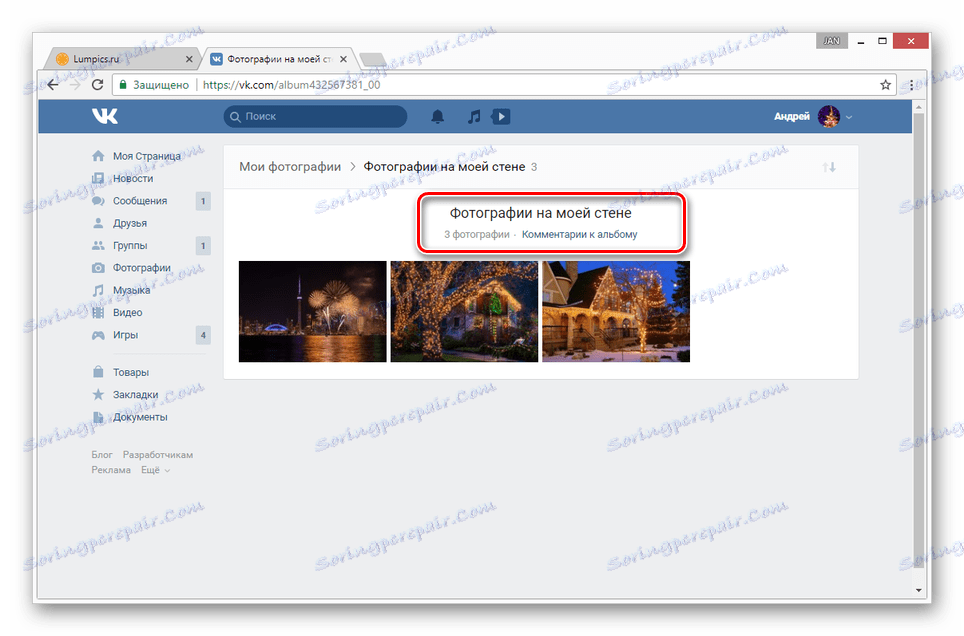Go back via Мои фотографии breadcrumb
The width and height of the screenshot is (964, 636).
click(290, 166)
